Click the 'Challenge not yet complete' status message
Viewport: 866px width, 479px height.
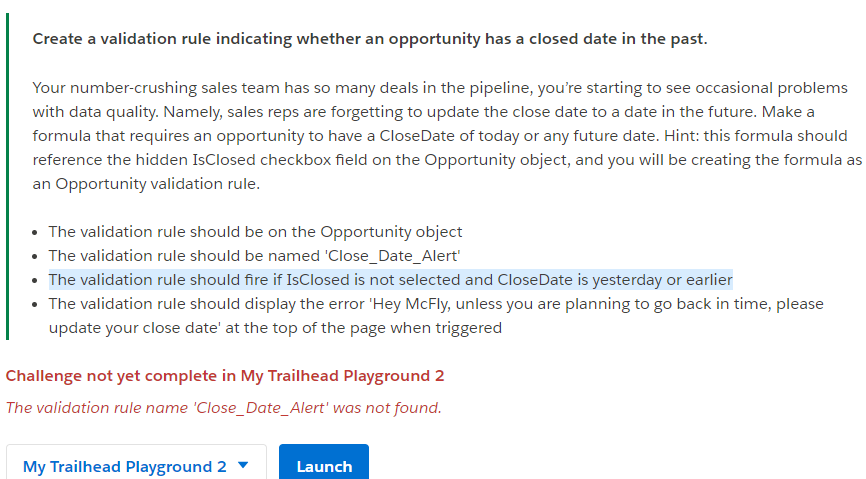[225, 376]
